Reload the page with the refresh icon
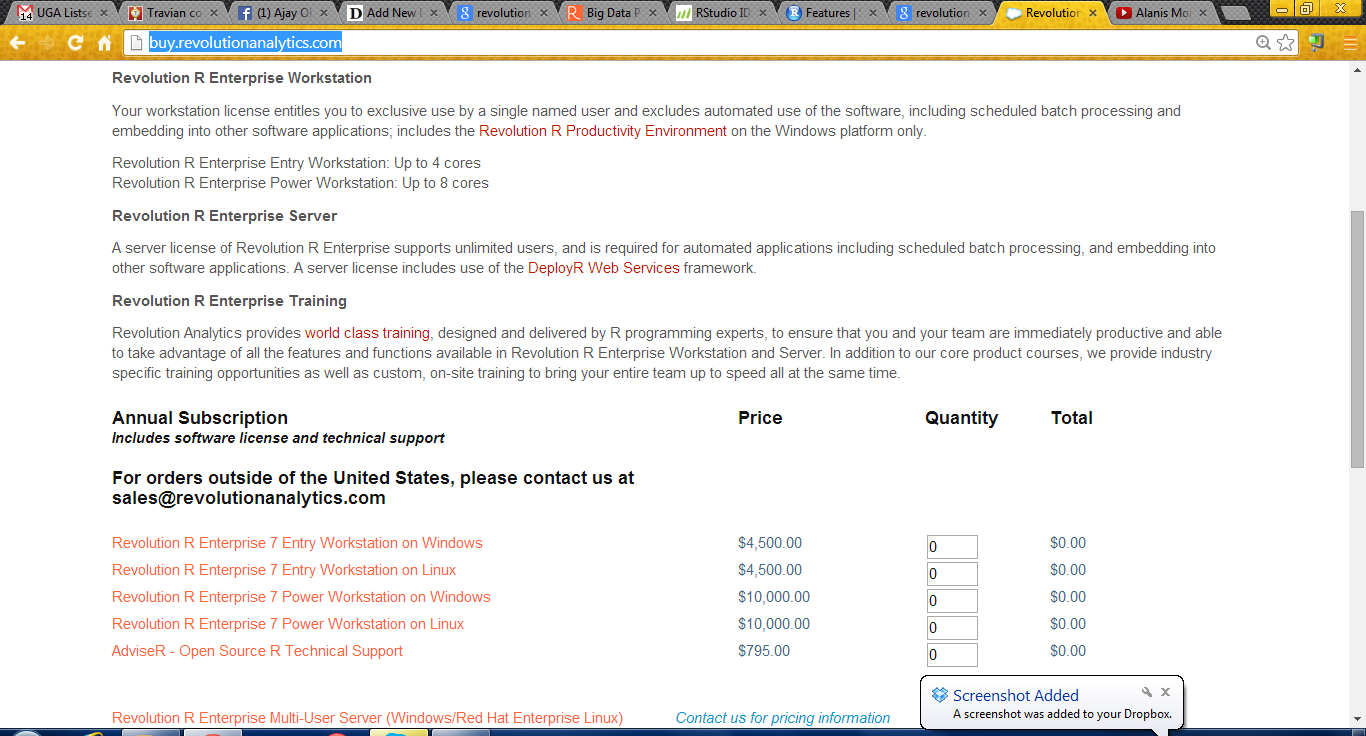Image resolution: width=1366 pixels, height=736 pixels. click(x=75, y=43)
